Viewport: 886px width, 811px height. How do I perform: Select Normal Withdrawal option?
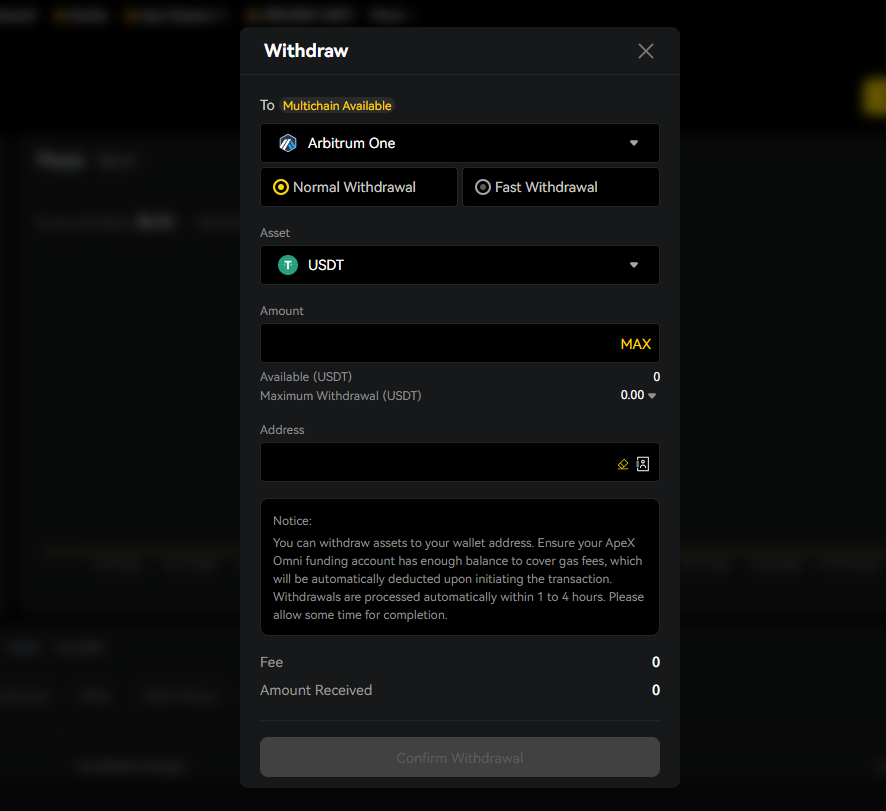click(358, 187)
